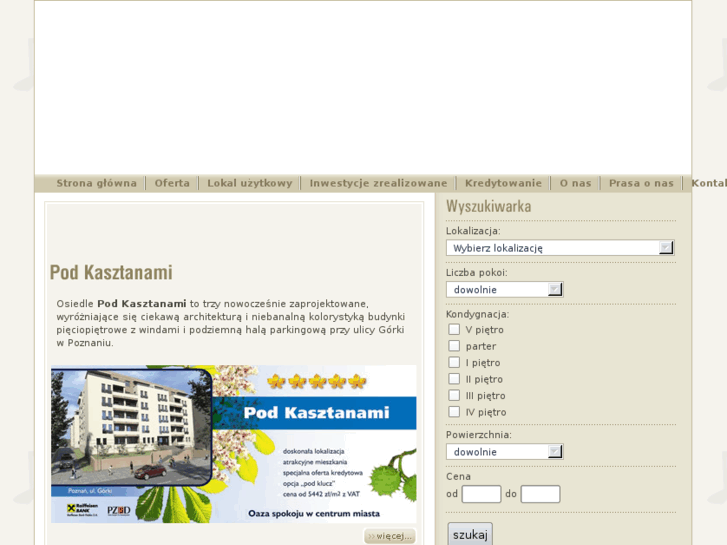The width and height of the screenshot is (727, 545).
Task: Click the Lokalizacja: label
Action: click(x=473, y=231)
